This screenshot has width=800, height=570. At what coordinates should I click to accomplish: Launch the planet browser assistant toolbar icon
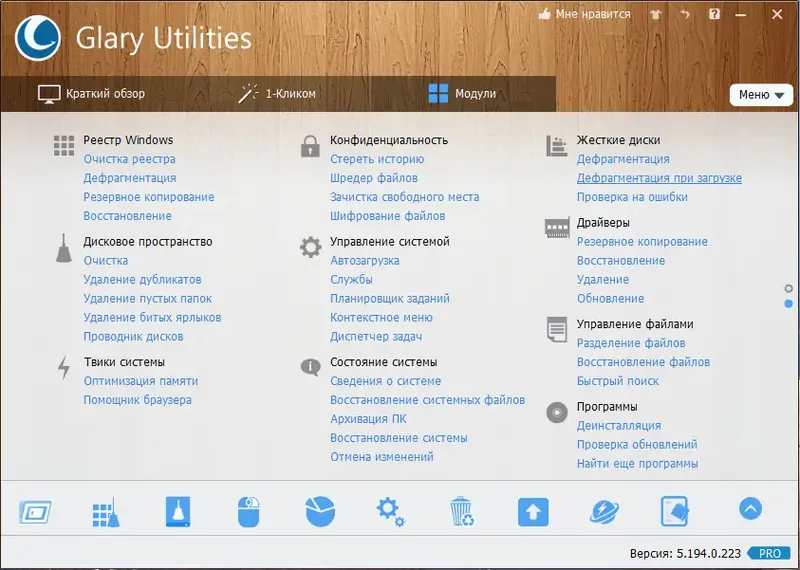click(x=604, y=512)
